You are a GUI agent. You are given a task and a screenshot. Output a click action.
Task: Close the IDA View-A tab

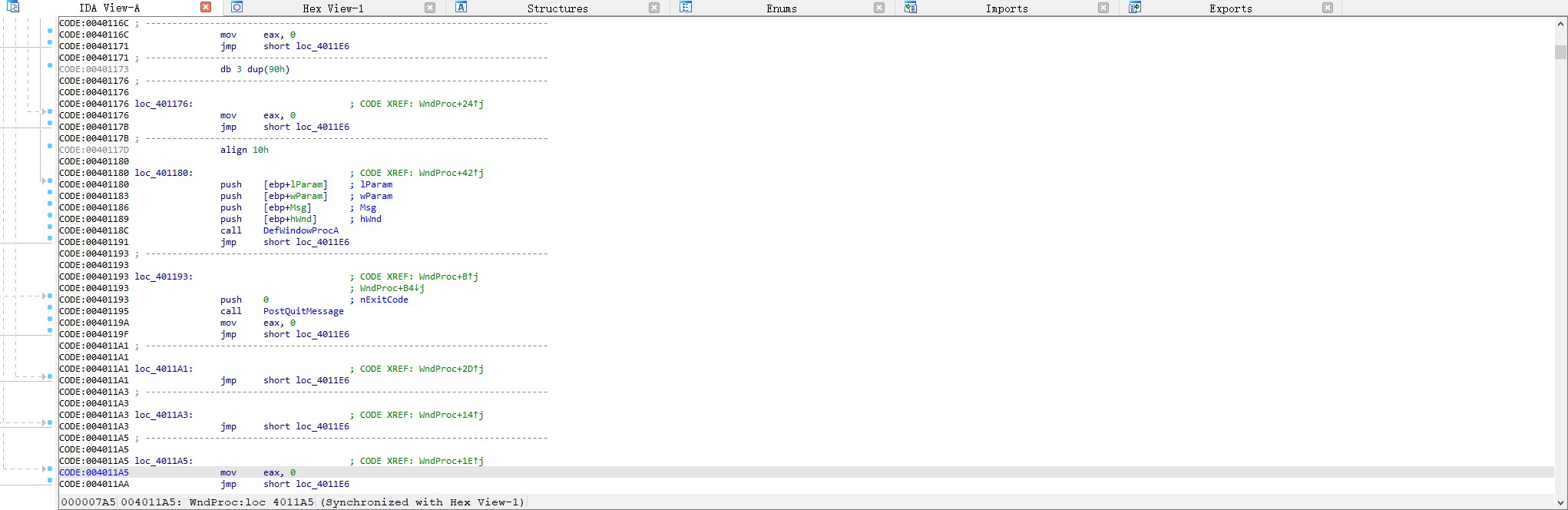point(206,7)
